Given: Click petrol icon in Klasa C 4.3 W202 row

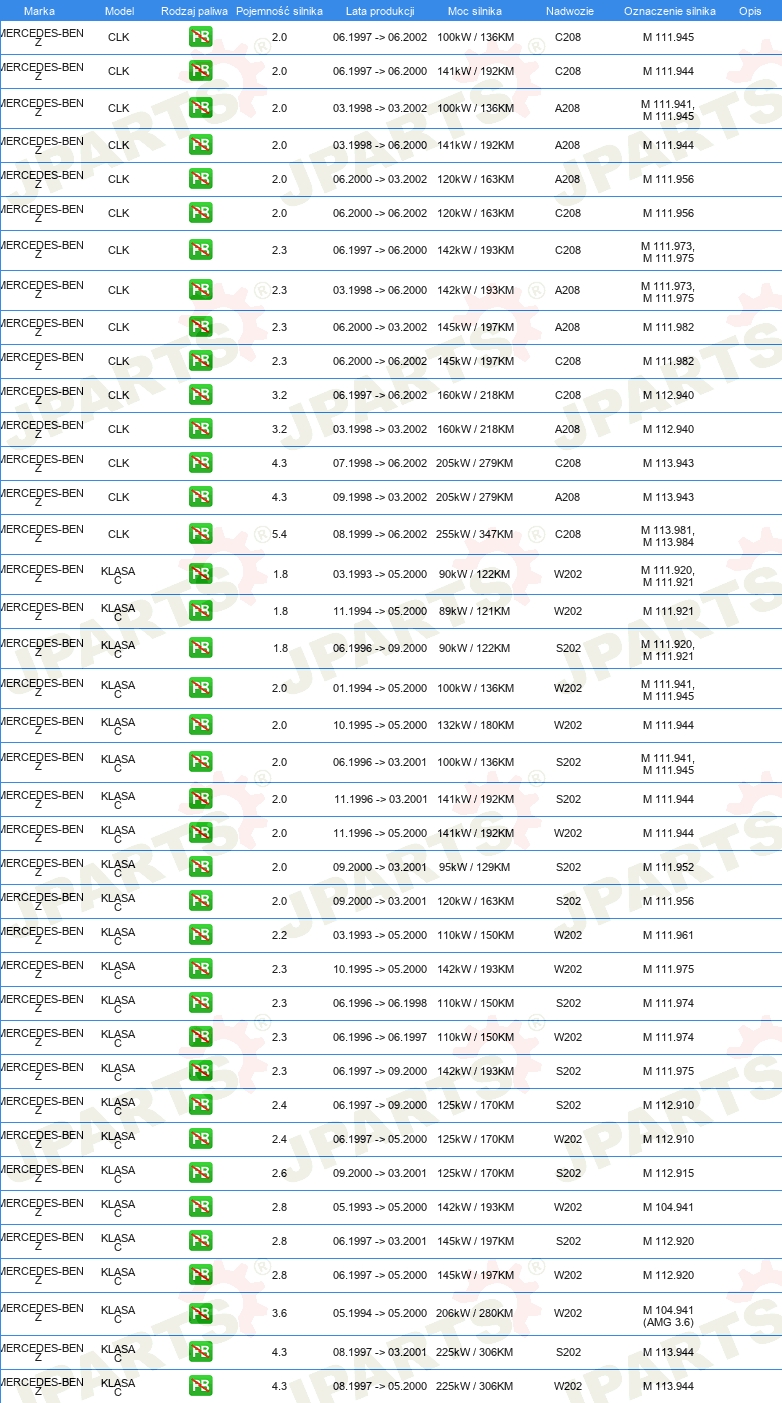Looking at the screenshot, I should click(x=200, y=1386).
